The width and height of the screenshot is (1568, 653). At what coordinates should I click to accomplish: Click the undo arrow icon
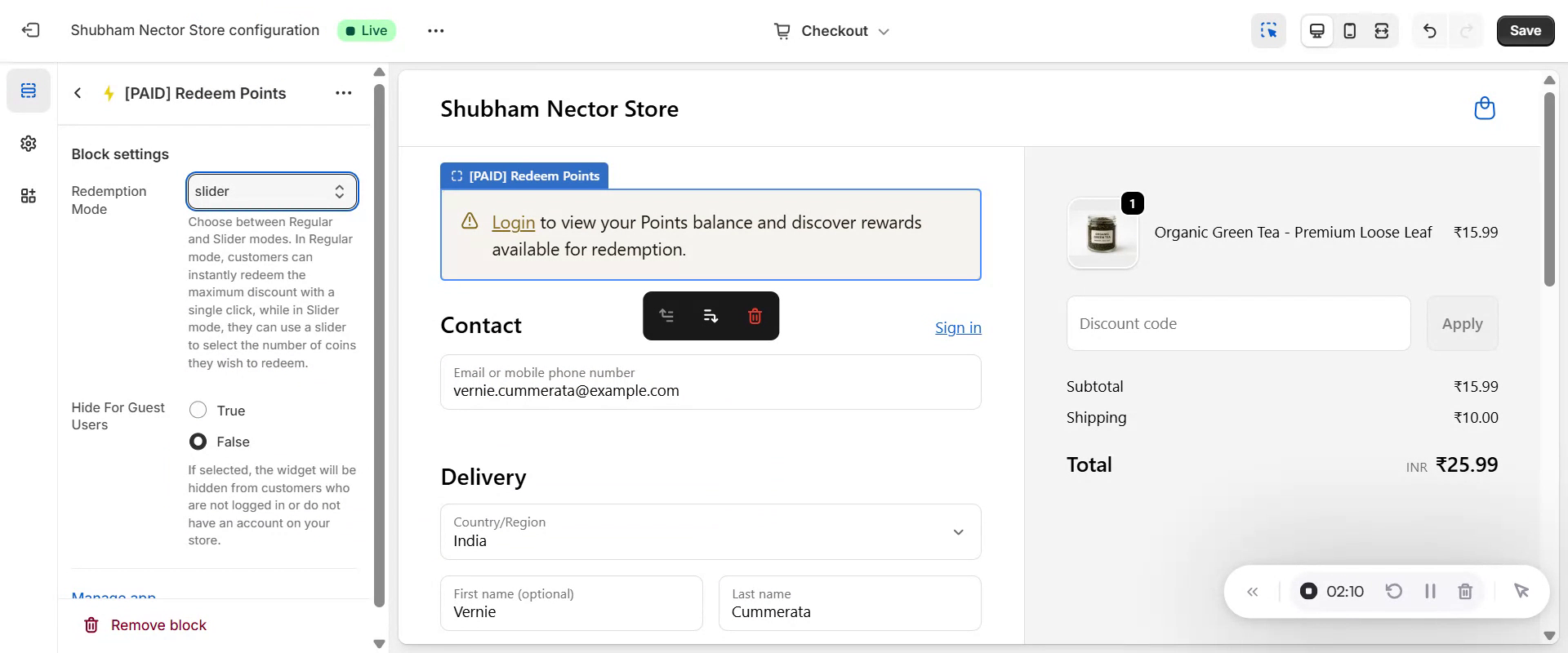[x=1429, y=30]
